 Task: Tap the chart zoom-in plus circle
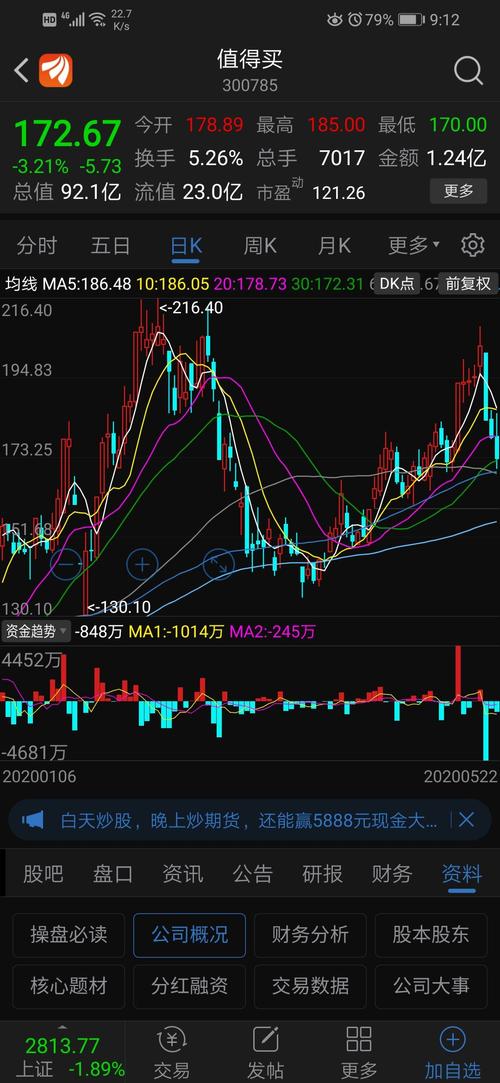pyautogui.click(x=142, y=566)
